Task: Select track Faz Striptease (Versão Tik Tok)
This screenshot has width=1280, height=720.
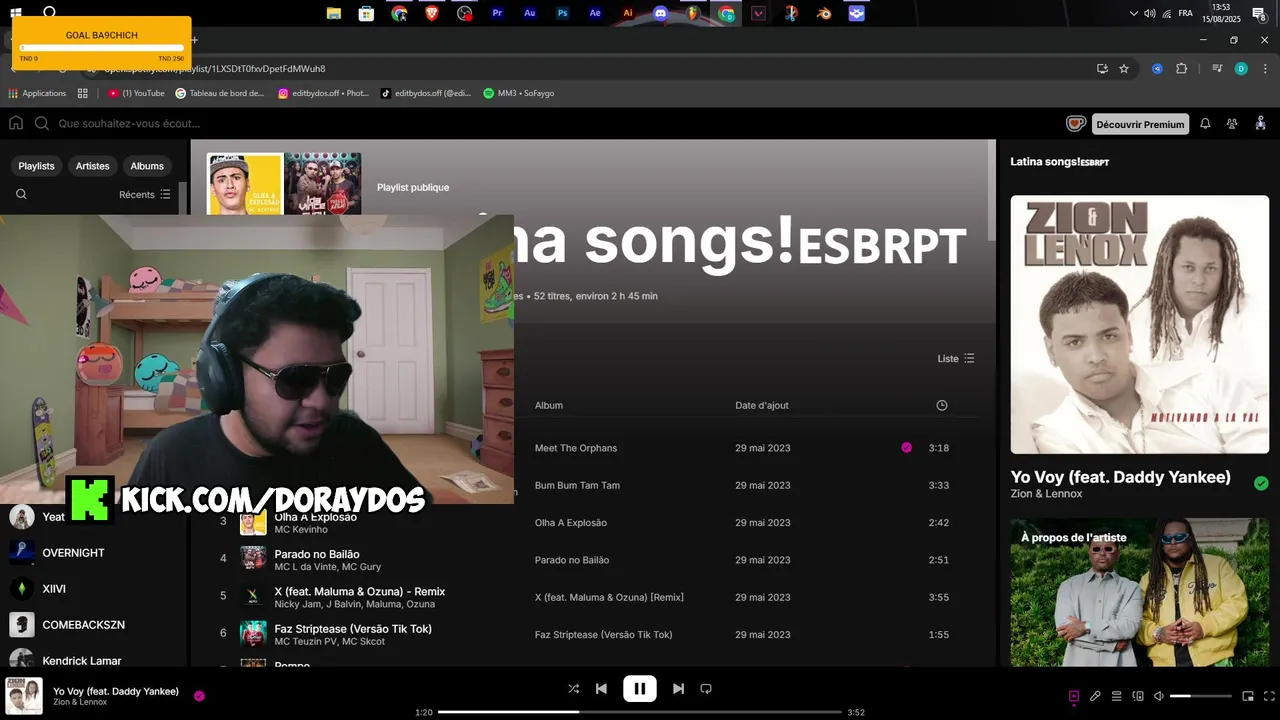Action: 353,629
